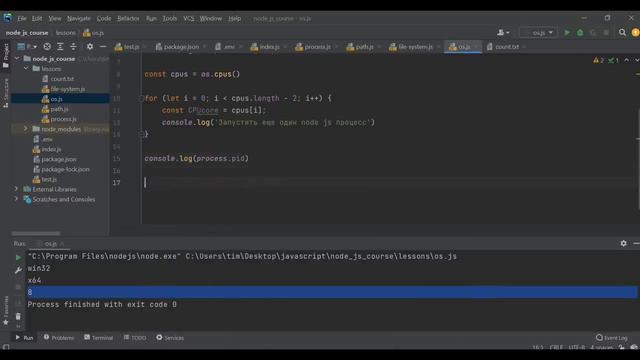The width and height of the screenshot is (640, 360).
Task: Select file-system.js in the project tree
Action: 68,89
